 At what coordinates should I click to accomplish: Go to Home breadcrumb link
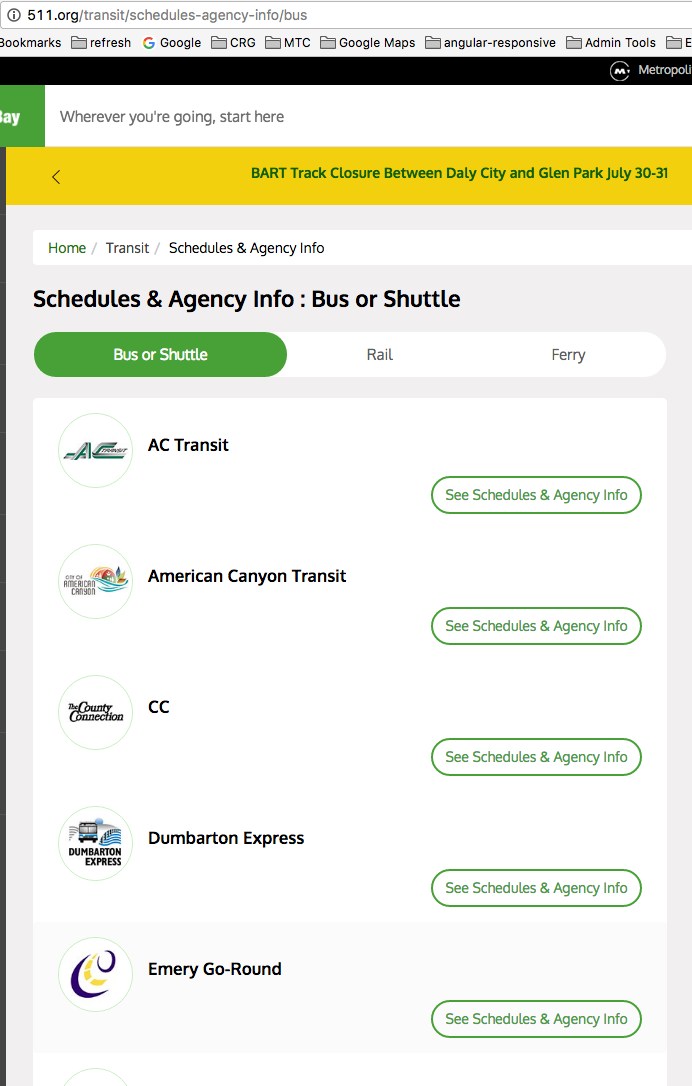tap(67, 248)
